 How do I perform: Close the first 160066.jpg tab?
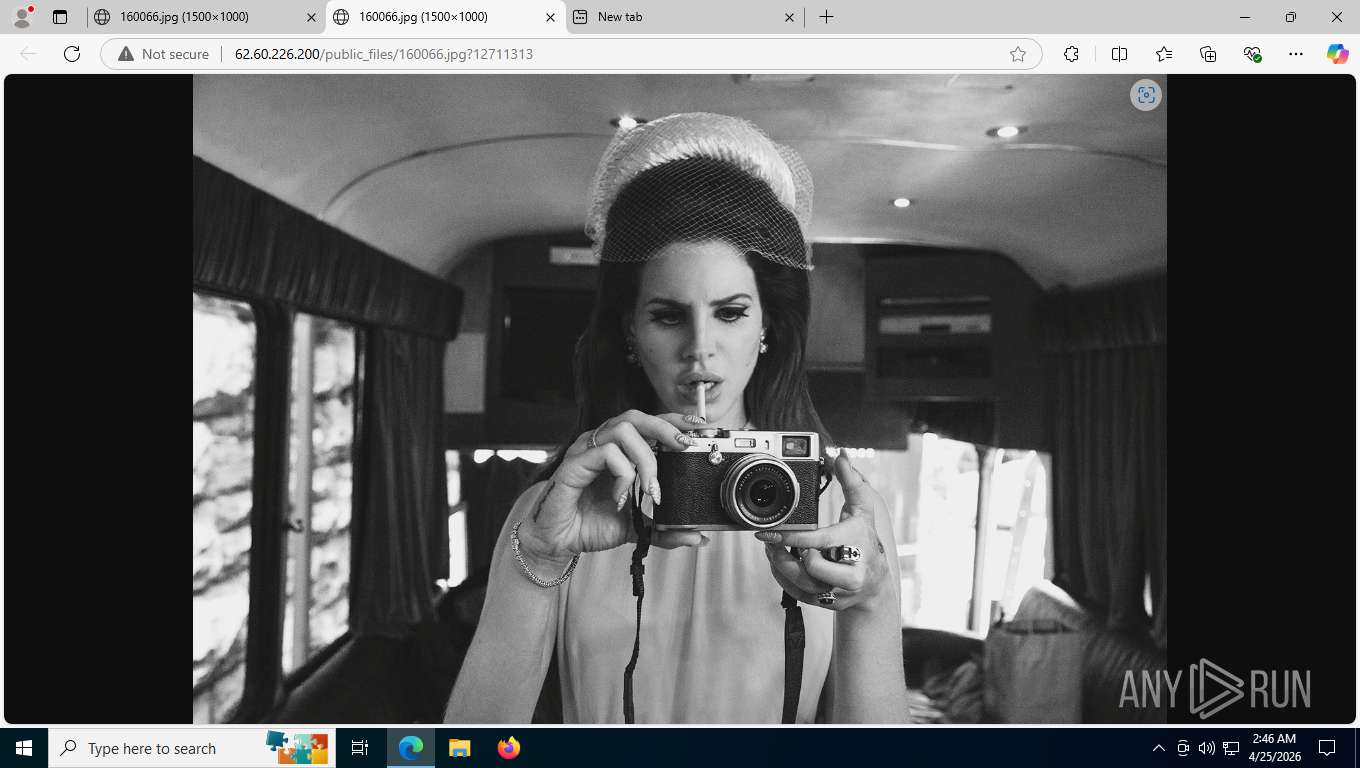coord(311,17)
